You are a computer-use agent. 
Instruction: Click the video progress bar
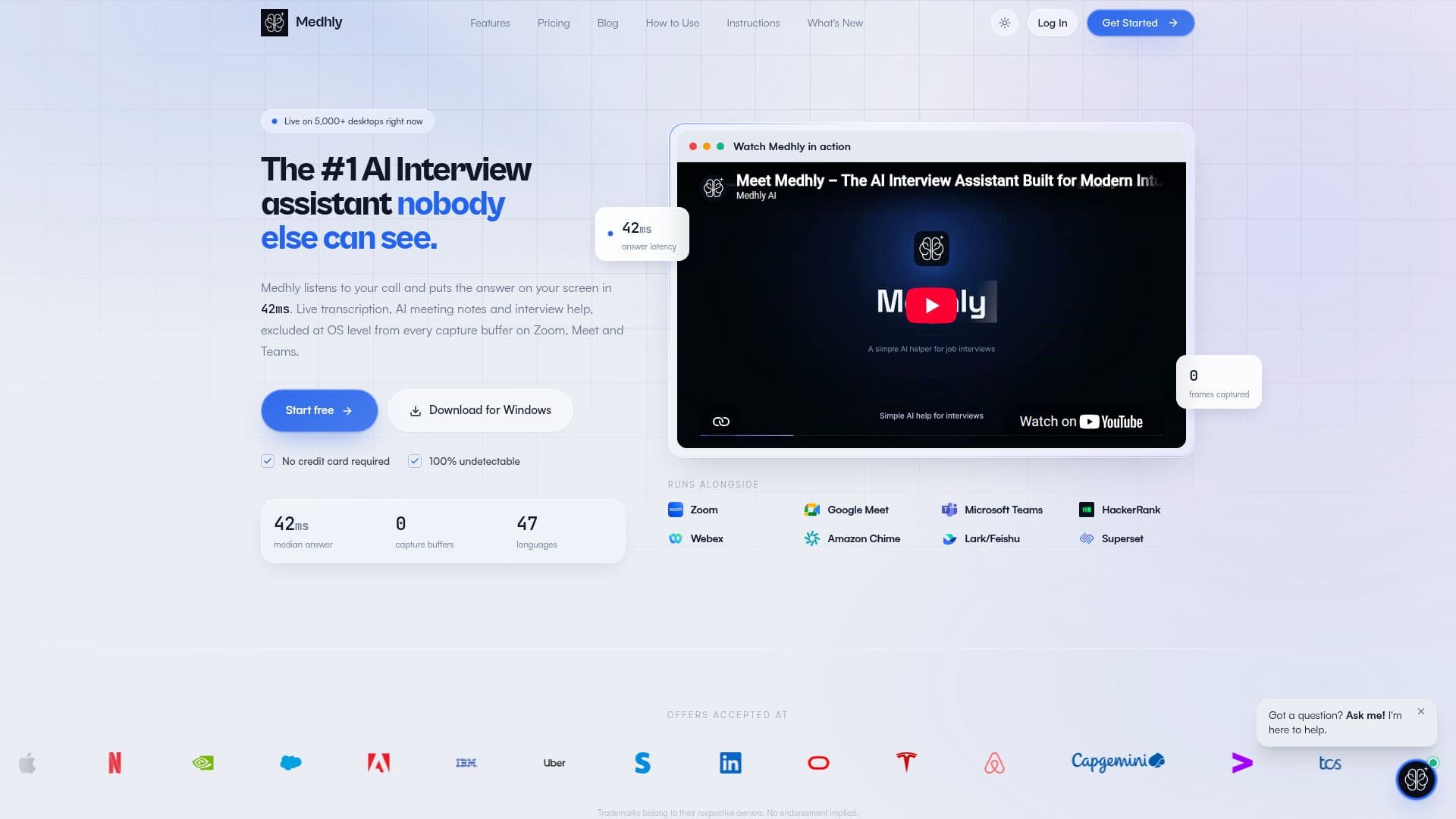[931, 435]
